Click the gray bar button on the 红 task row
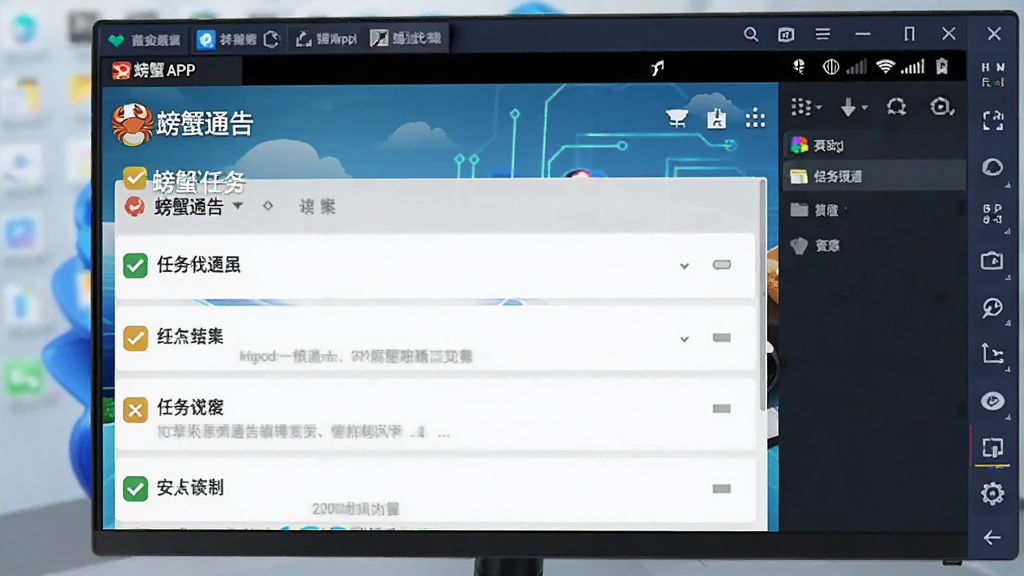Viewport: 1024px width, 576px height. pos(722,338)
